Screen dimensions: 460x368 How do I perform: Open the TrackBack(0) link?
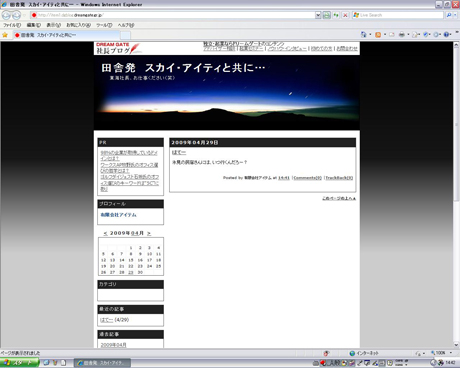pos(339,178)
